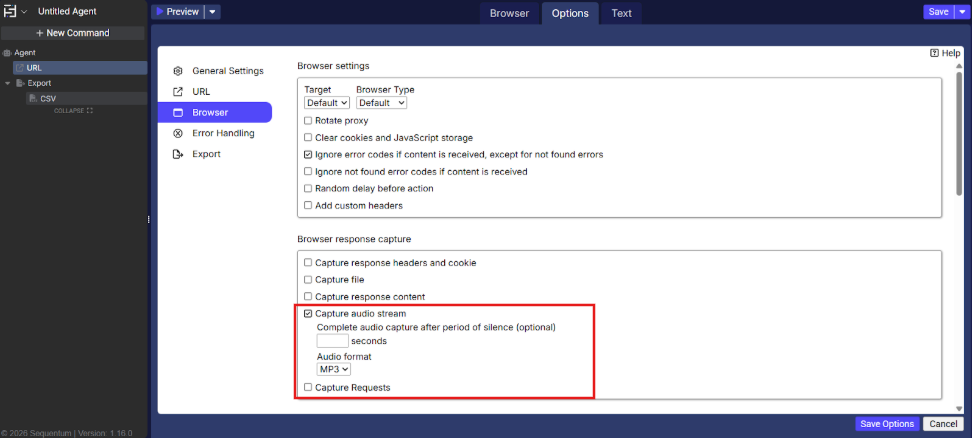Screen dimensions: 972x438
Task: Open the Audio format MP3 dropdown
Action: pos(333,369)
